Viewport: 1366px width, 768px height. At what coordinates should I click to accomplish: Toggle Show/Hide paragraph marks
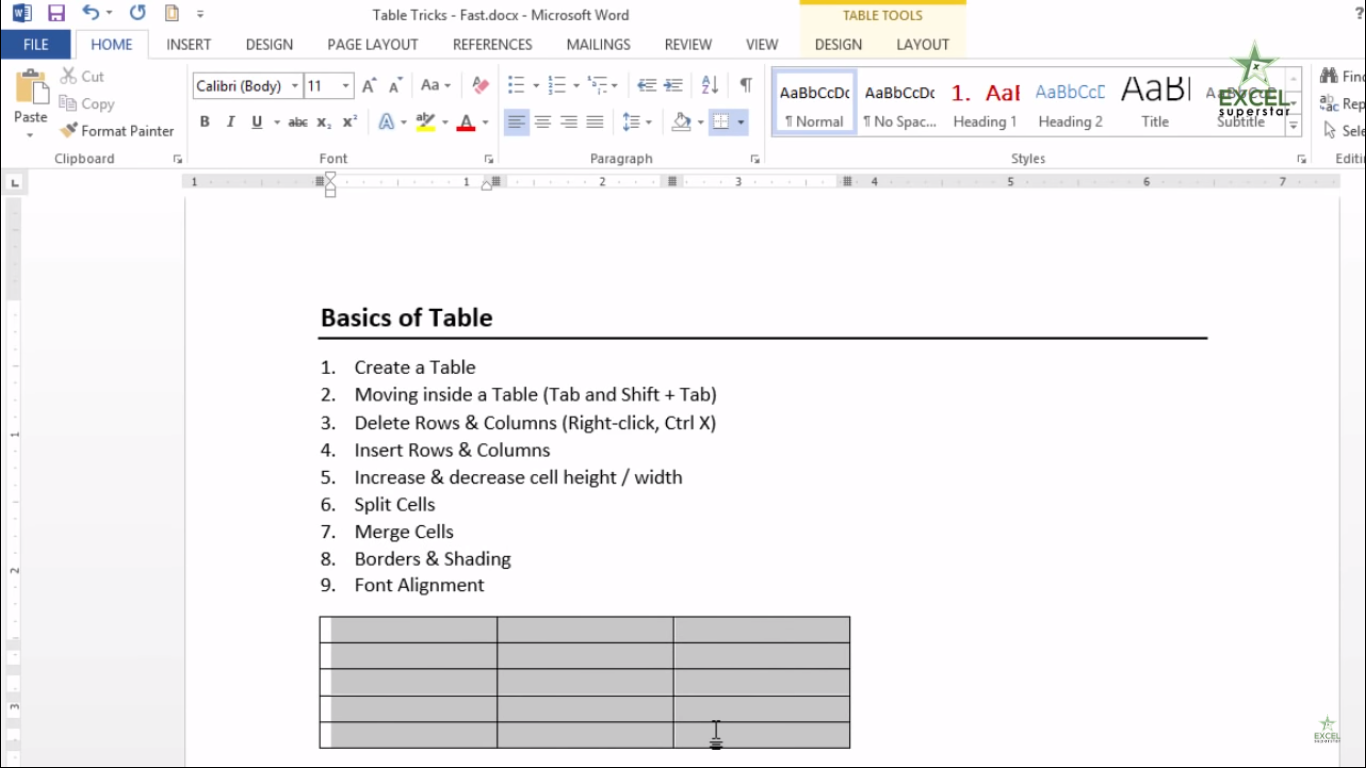pyautogui.click(x=746, y=85)
